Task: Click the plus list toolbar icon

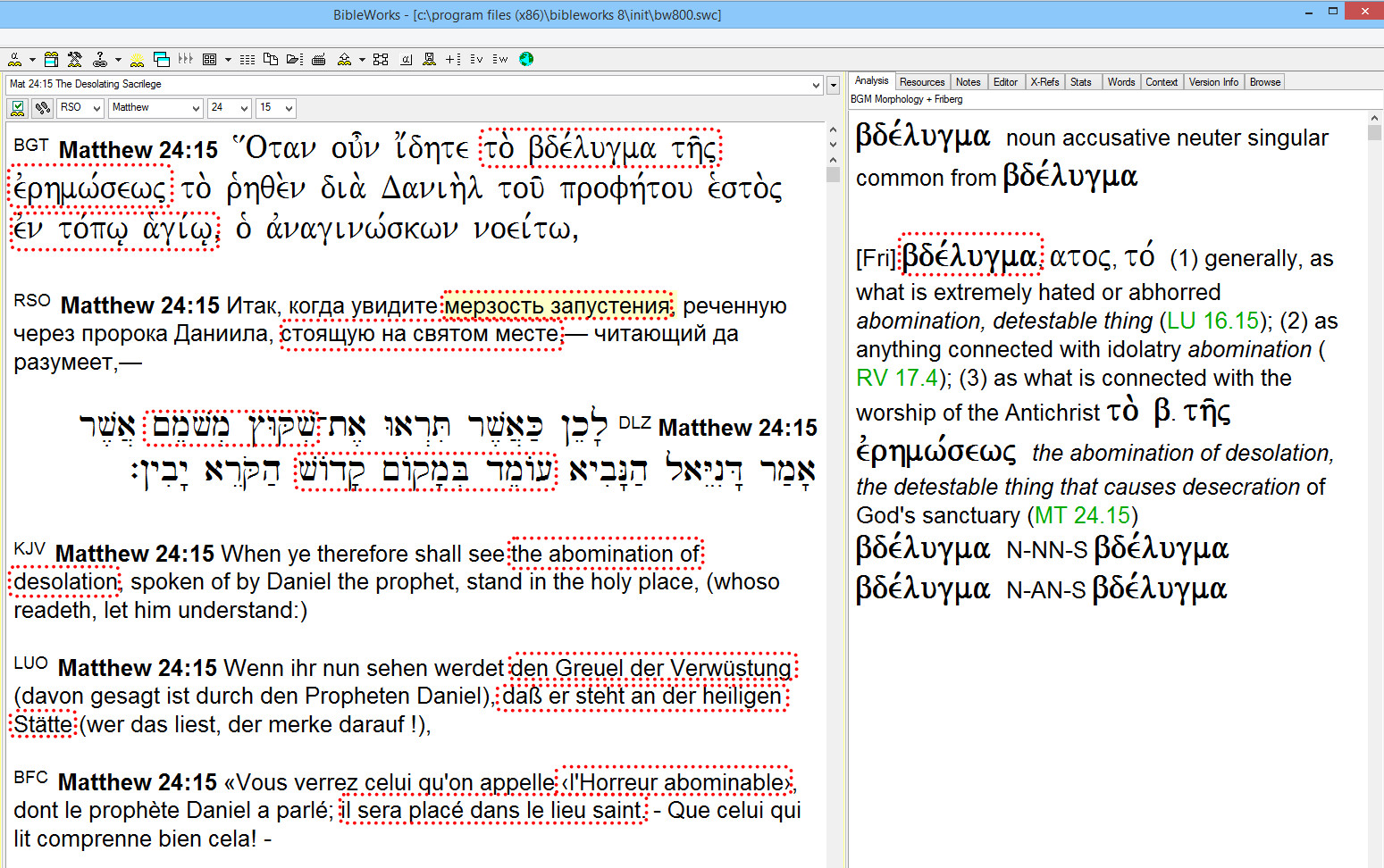Action: [454, 59]
